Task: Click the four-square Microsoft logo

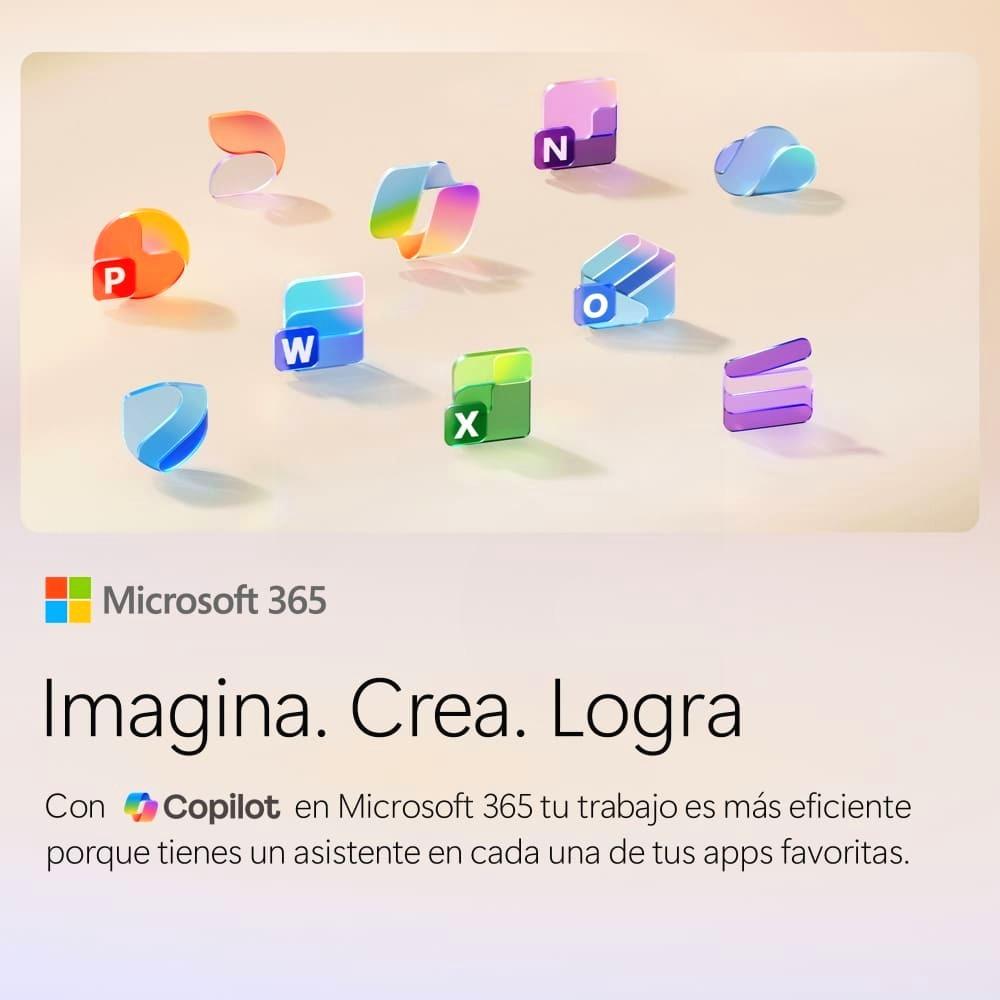Action: [x=68, y=600]
